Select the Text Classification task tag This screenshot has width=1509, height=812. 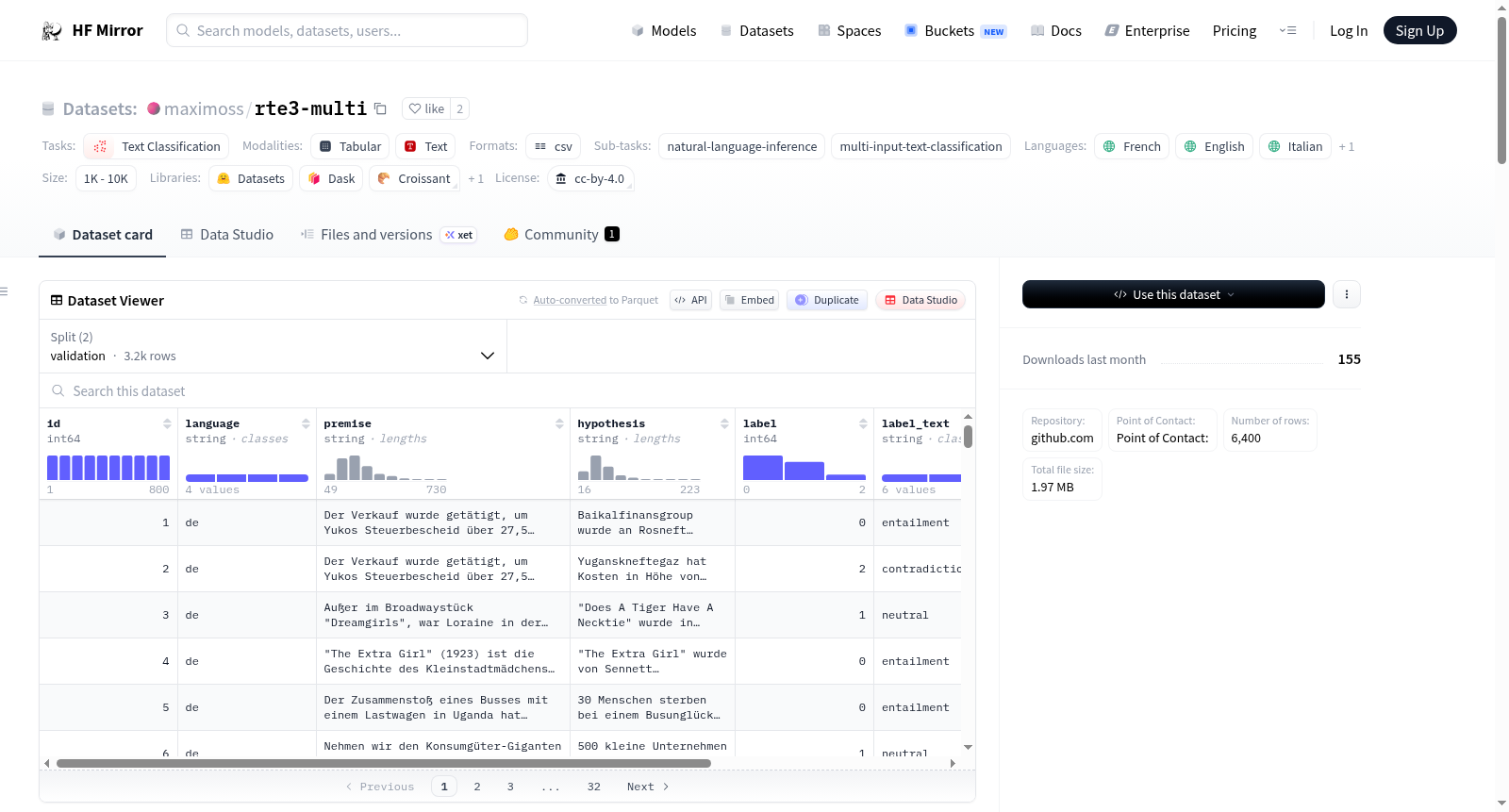click(x=156, y=146)
